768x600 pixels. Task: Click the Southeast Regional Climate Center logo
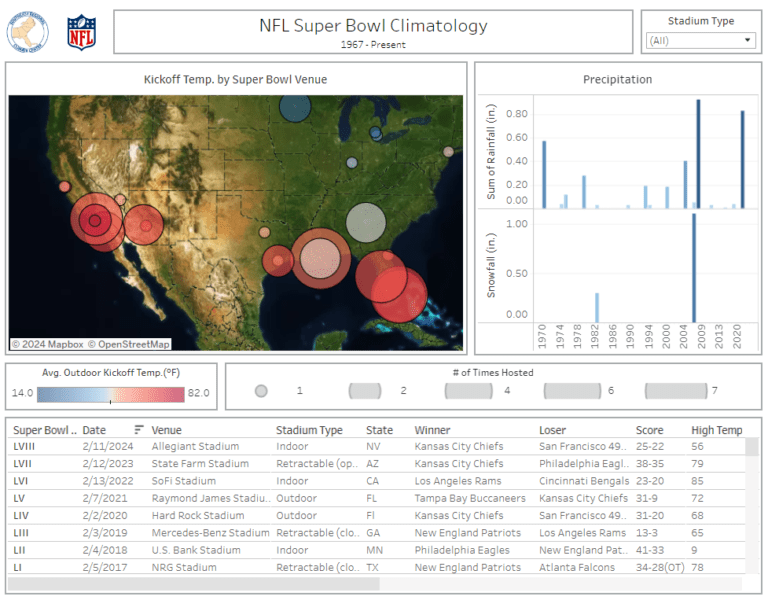27,32
